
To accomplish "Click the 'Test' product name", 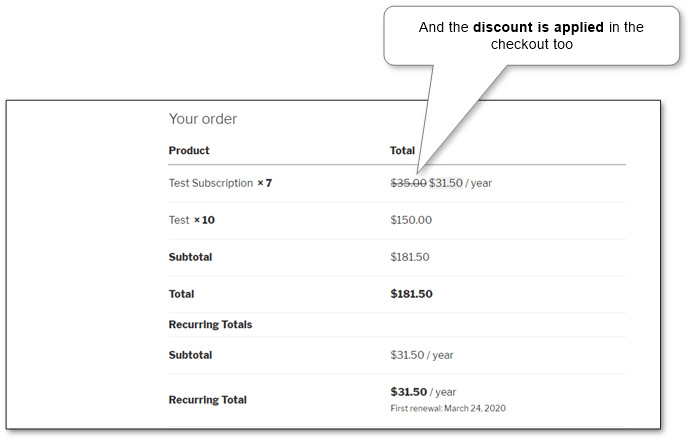I will pyautogui.click(x=179, y=220).
